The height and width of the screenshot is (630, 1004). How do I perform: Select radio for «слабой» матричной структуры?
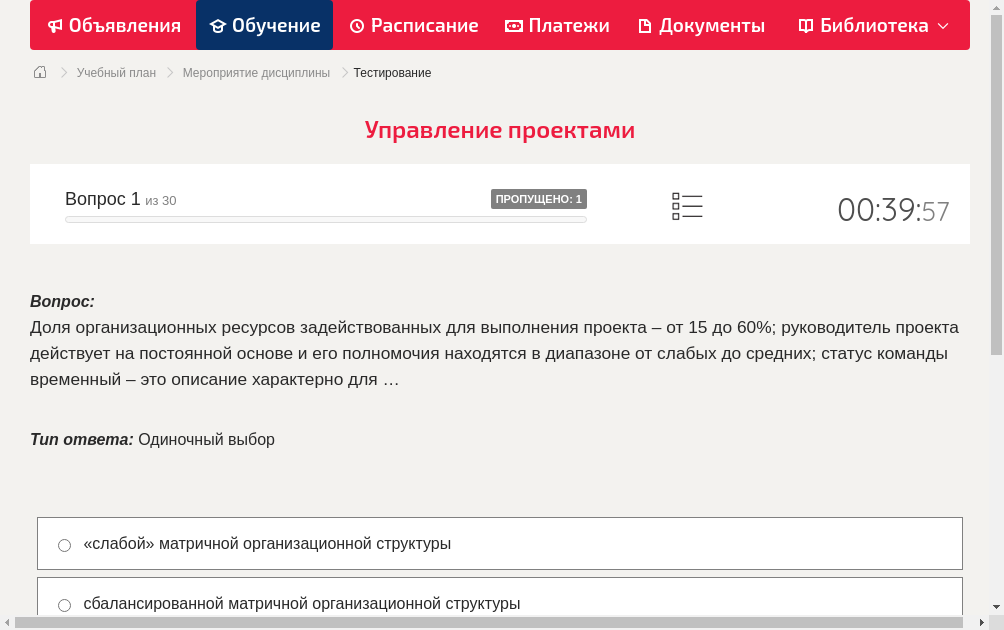pos(64,544)
